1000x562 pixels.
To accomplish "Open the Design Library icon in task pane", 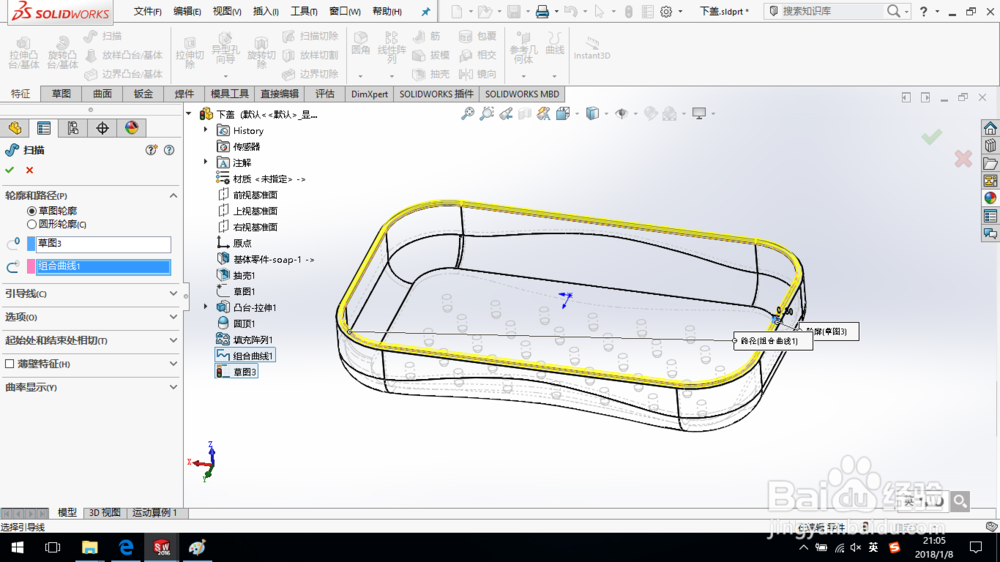I will 990,146.
